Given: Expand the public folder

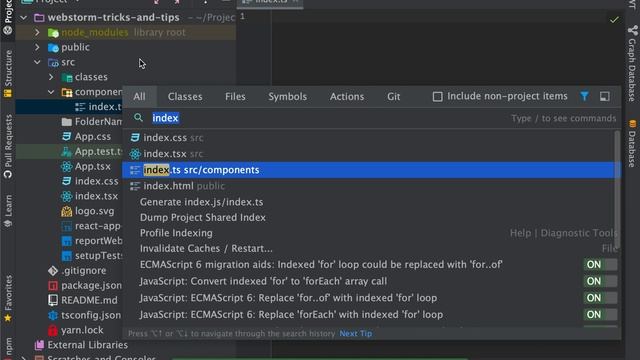Looking at the screenshot, I should (x=37, y=47).
